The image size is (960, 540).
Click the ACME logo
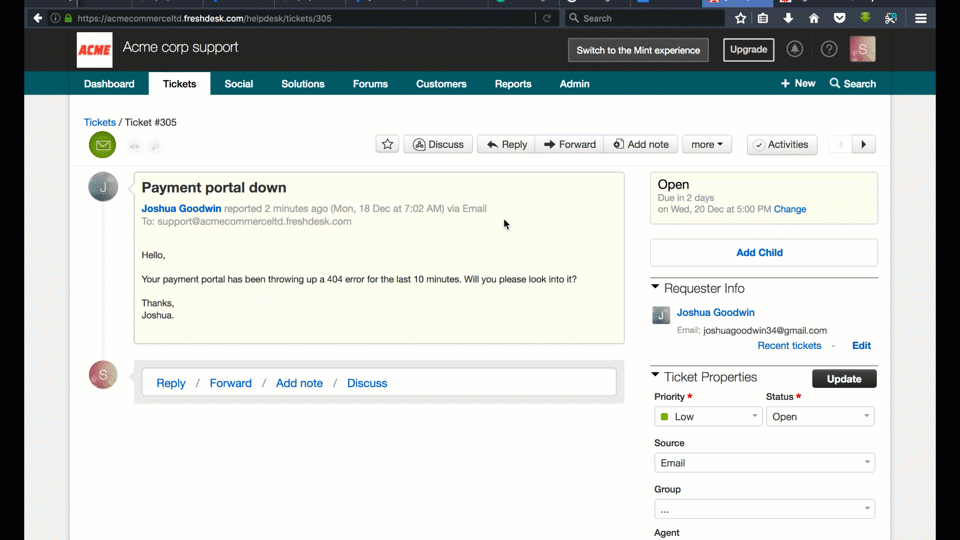click(x=94, y=50)
